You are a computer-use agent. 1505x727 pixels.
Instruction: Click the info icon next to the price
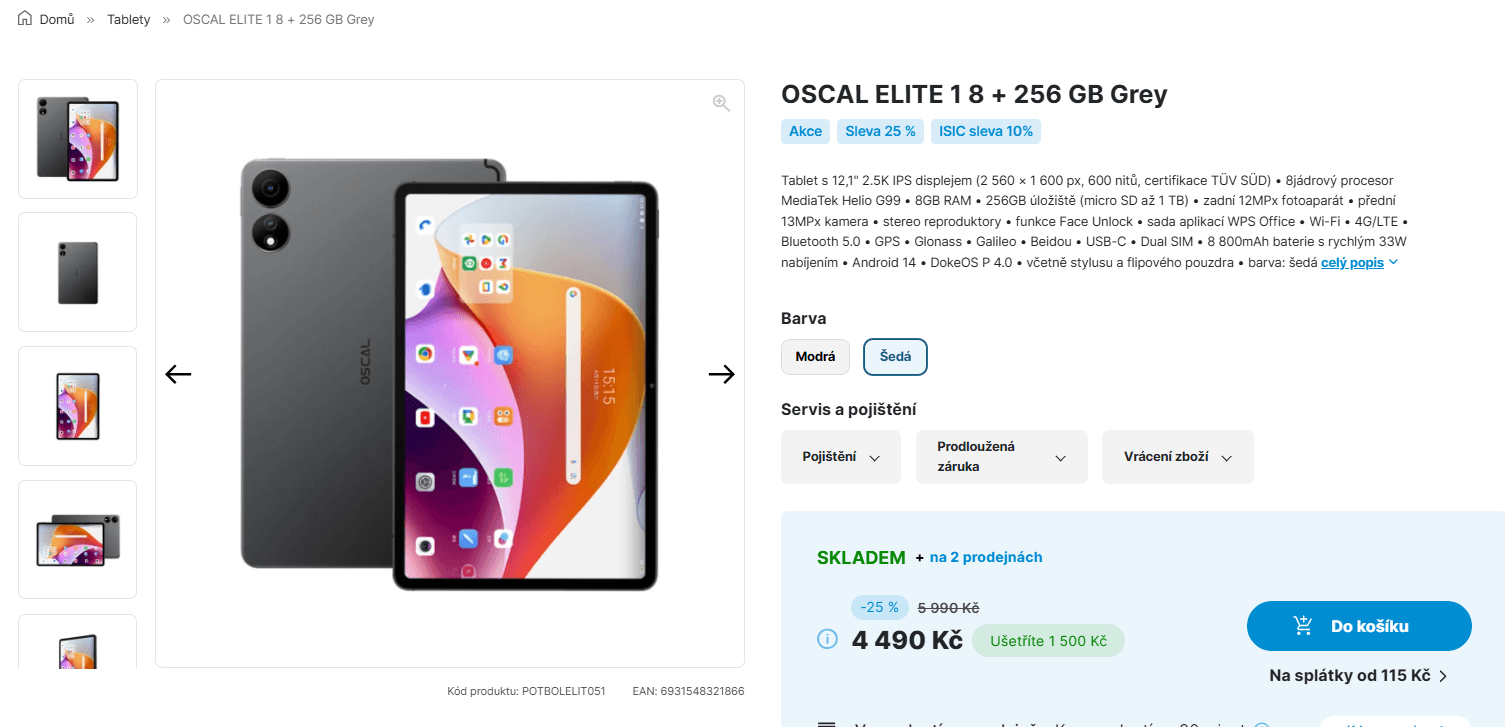pyautogui.click(x=827, y=638)
